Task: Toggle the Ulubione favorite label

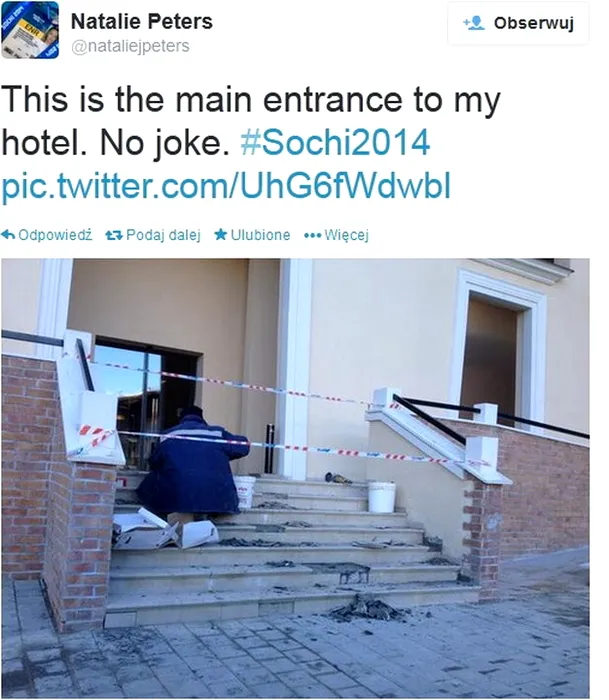Action: click(x=260, y=235)
